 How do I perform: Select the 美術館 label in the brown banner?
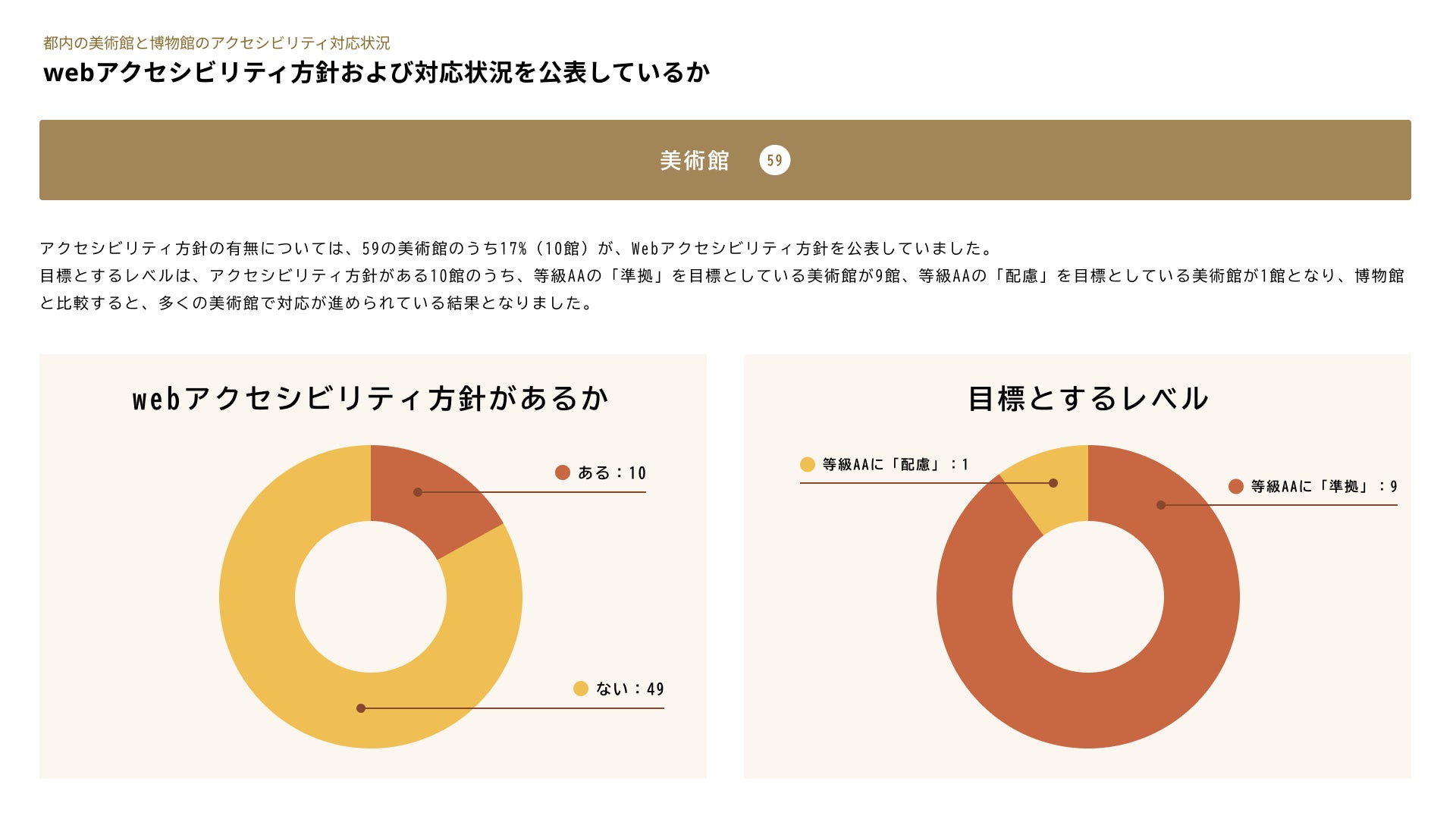coord(694,161)
